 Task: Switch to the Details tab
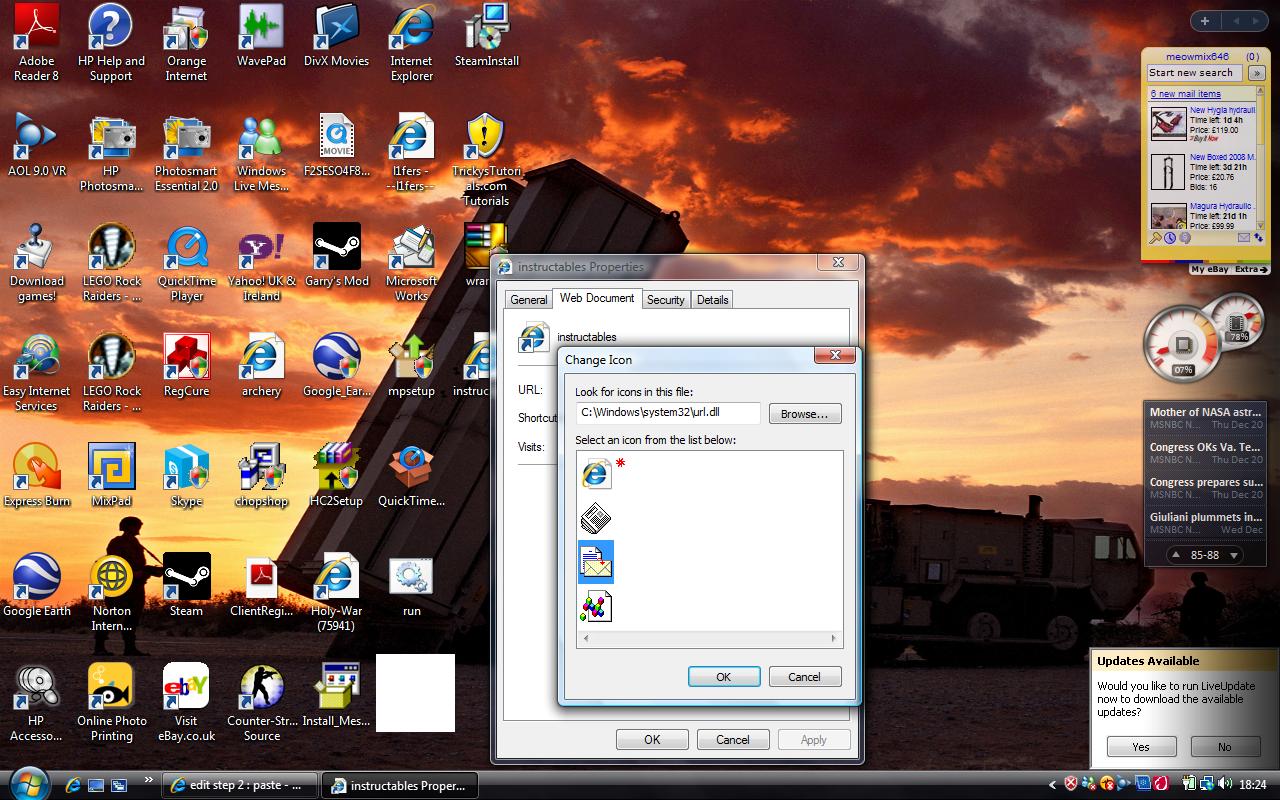tap(712, 300)
